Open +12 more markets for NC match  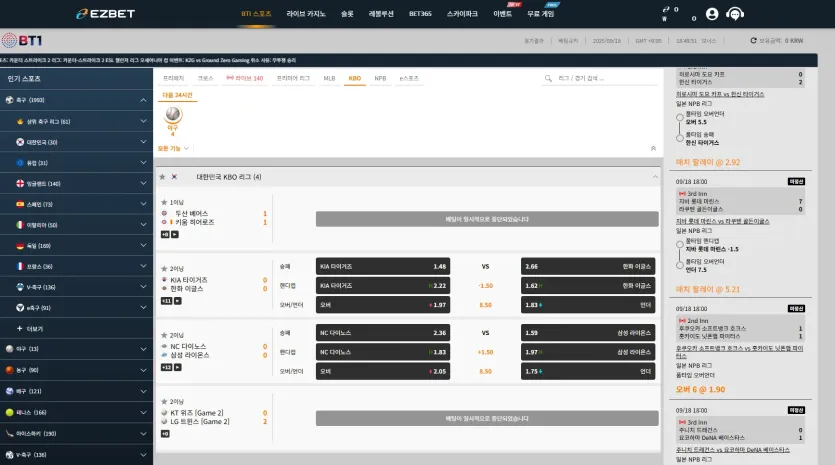[x=166, y=367]
